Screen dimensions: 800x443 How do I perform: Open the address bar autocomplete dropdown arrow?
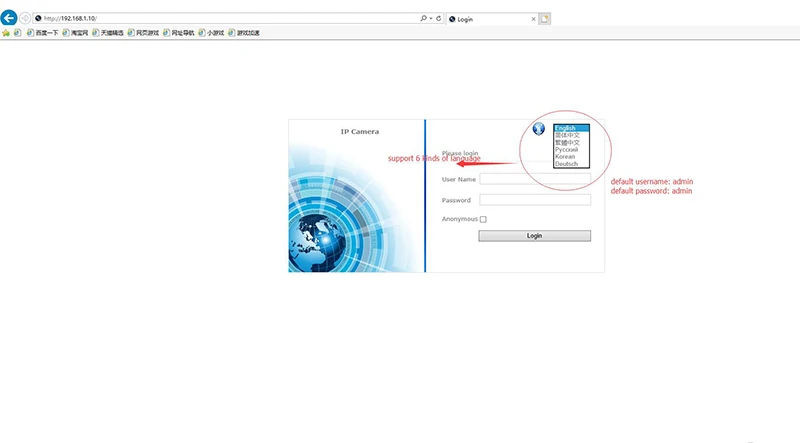[x=431, y=18]
